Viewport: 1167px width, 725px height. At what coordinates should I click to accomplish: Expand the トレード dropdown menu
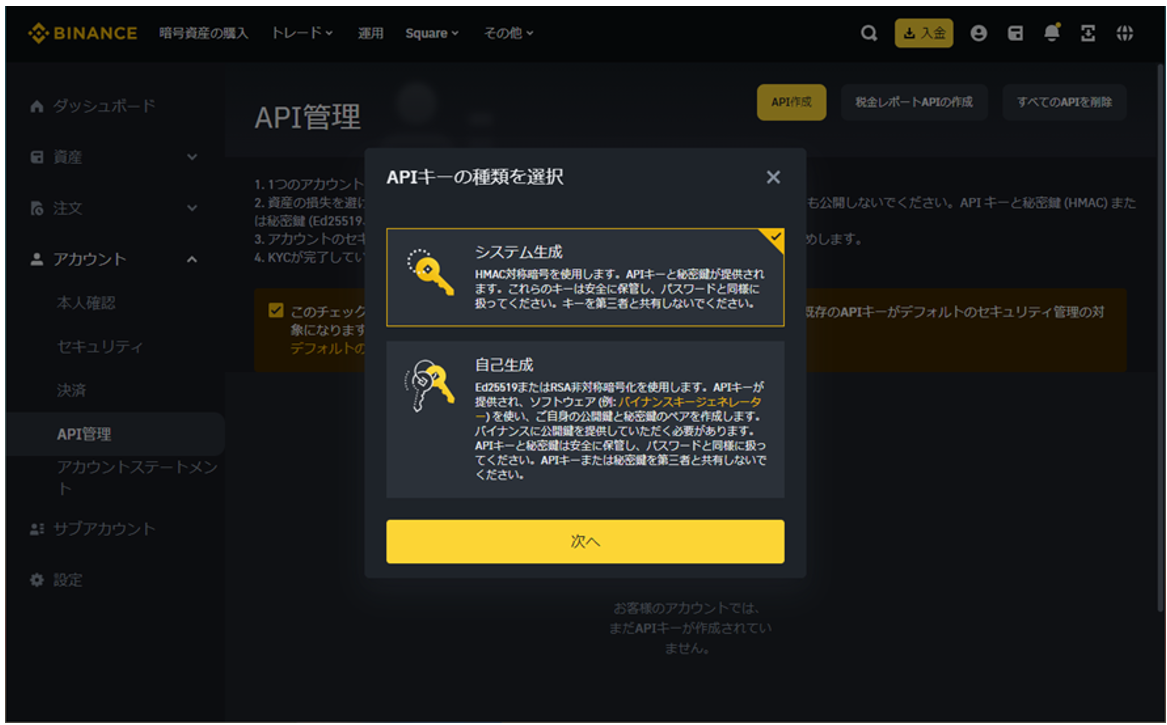301,33
